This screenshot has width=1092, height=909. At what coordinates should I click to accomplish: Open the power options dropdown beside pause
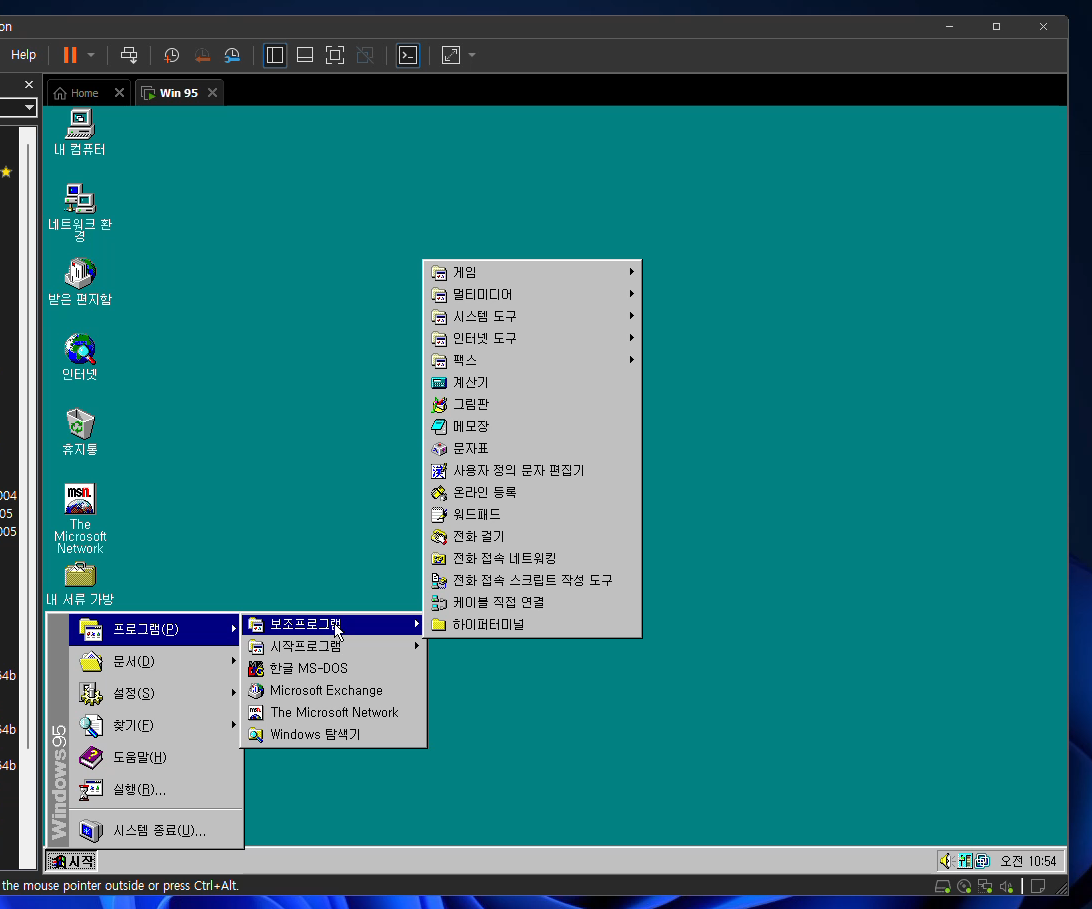[x=91, y=55]
